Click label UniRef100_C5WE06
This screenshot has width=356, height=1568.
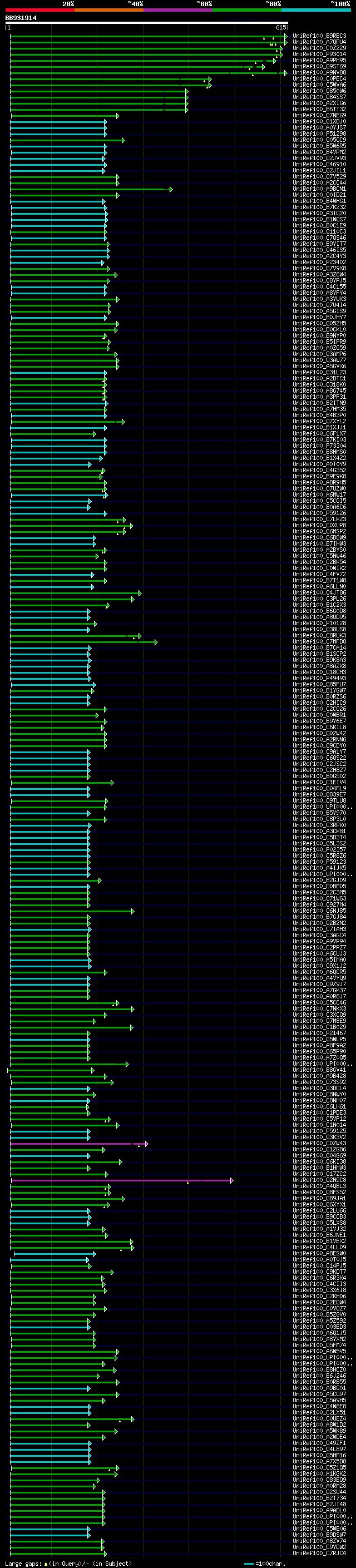[319, 1530]
